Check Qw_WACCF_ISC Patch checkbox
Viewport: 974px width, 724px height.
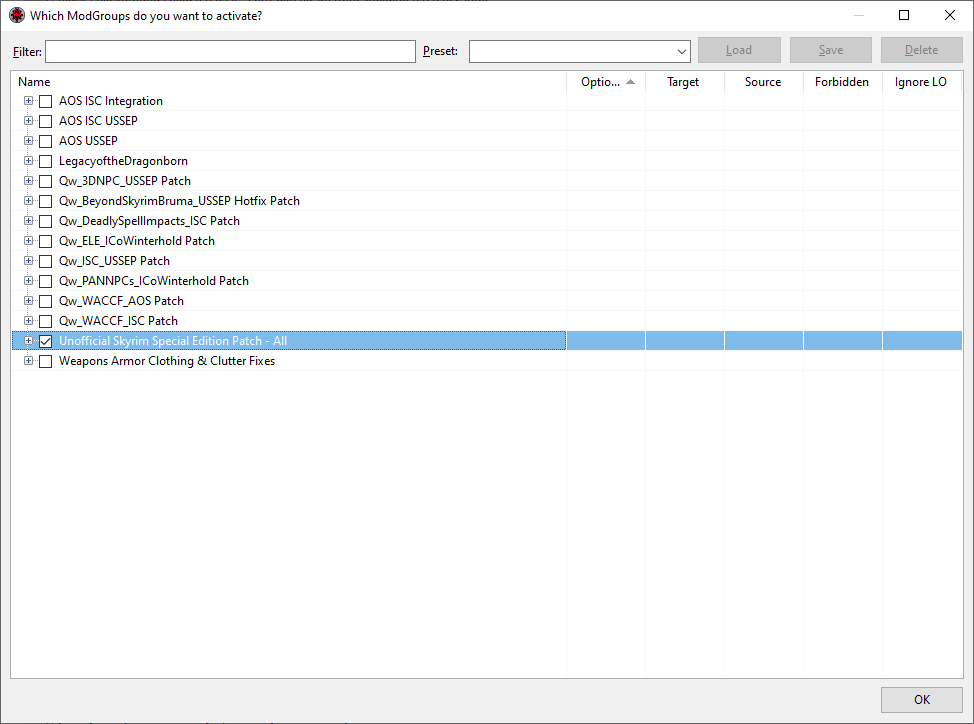tap(45, 321)
